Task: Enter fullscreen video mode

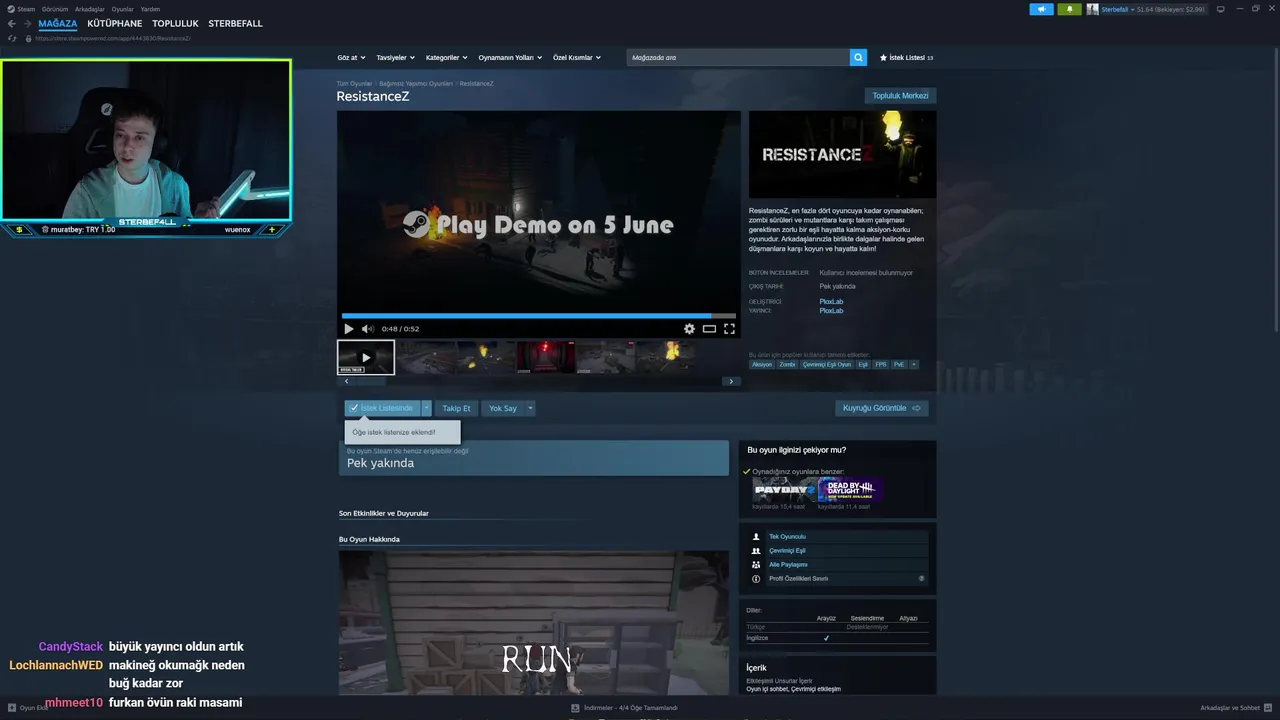Action: pyautogui.click(x=729, y=329)
